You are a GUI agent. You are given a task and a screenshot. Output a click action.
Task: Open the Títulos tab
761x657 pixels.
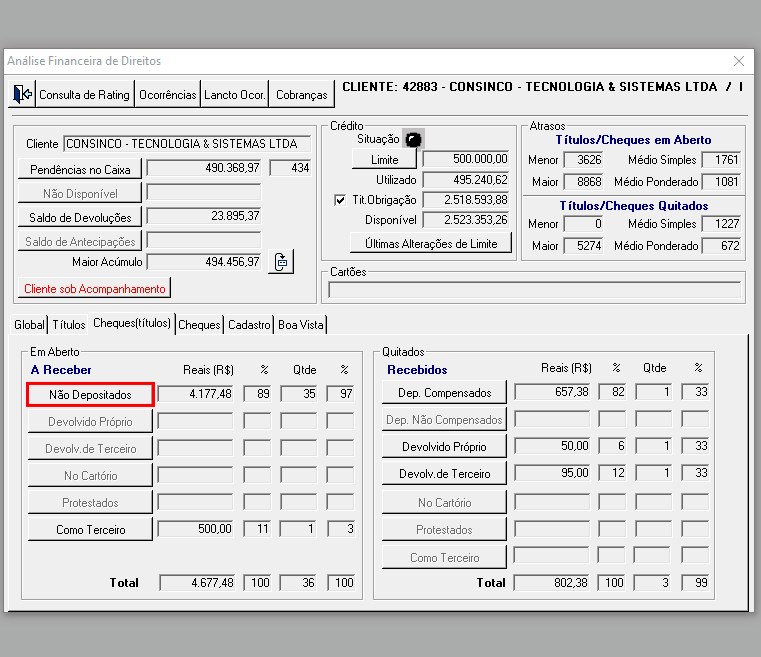[69, 325]
